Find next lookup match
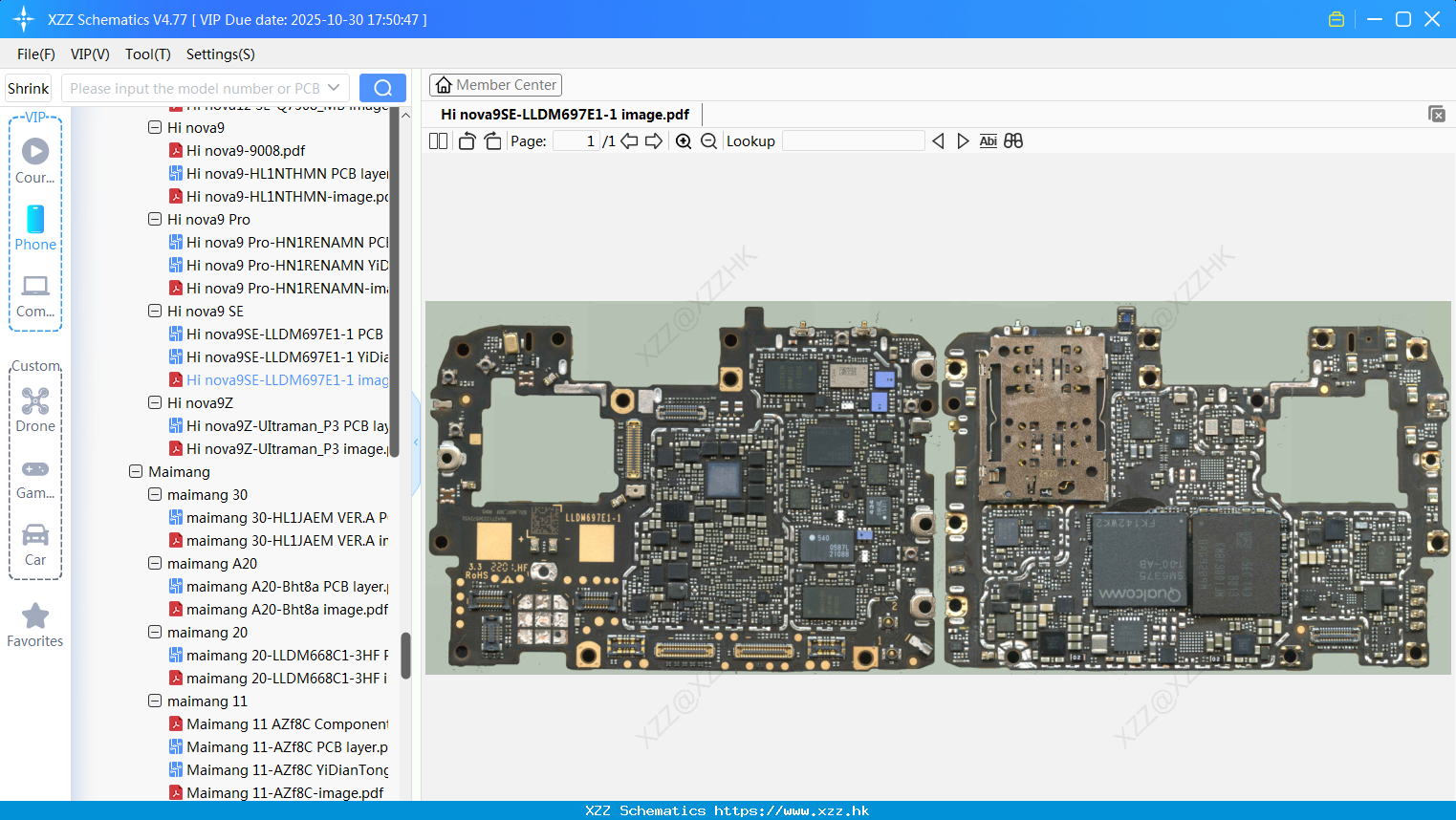Screen dimensions: 1456x820 (x=963, y=141)
